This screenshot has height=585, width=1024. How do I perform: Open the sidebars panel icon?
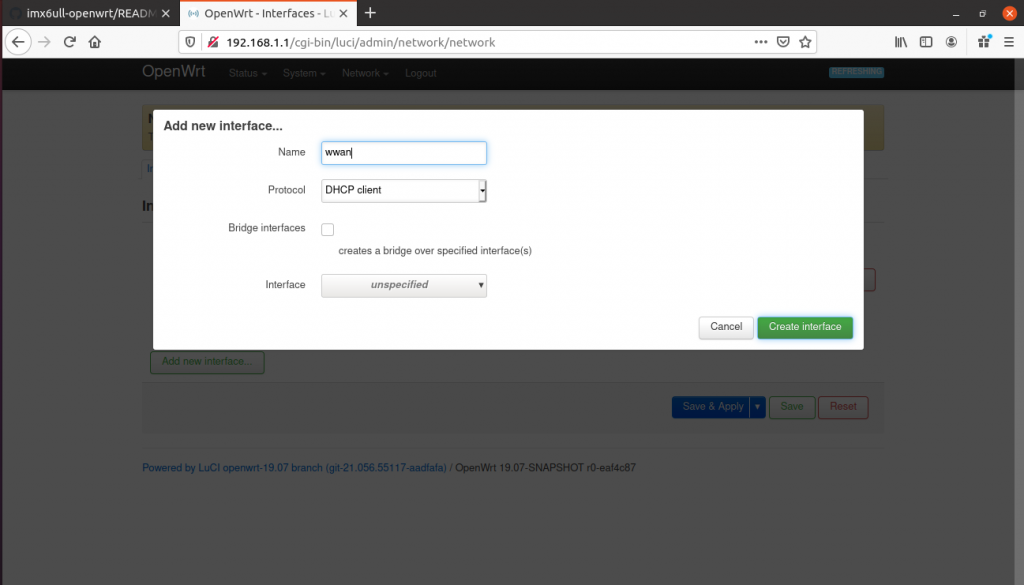click(926, 42)
